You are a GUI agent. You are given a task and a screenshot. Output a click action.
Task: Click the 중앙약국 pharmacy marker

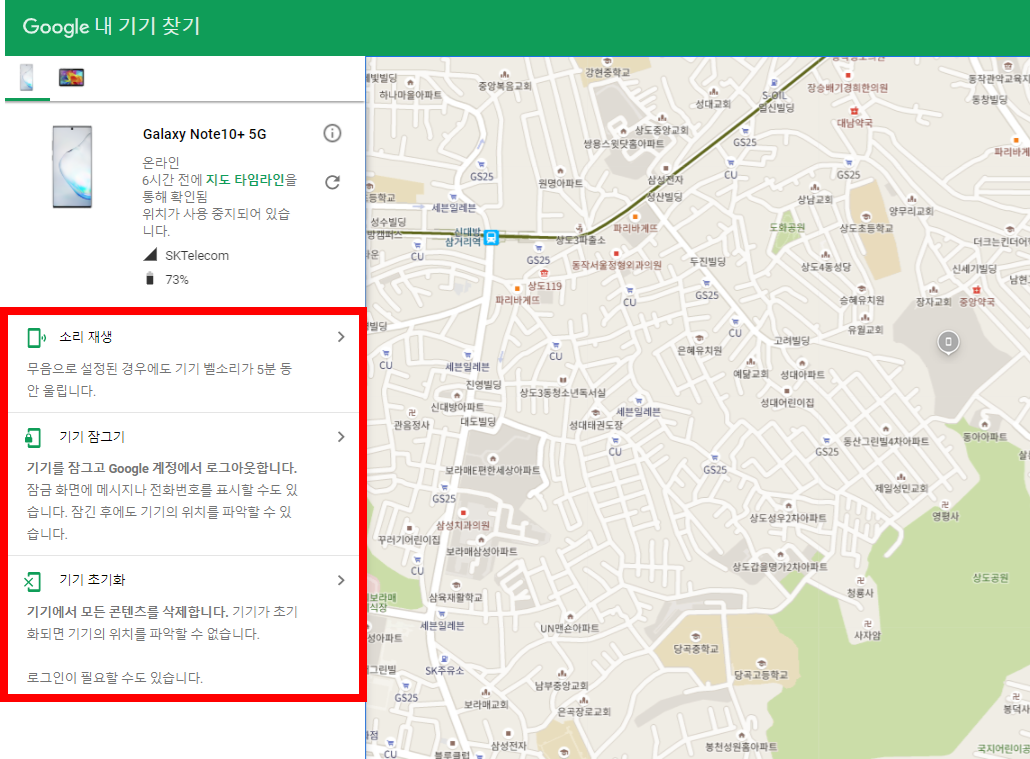[x=977, y=290]
